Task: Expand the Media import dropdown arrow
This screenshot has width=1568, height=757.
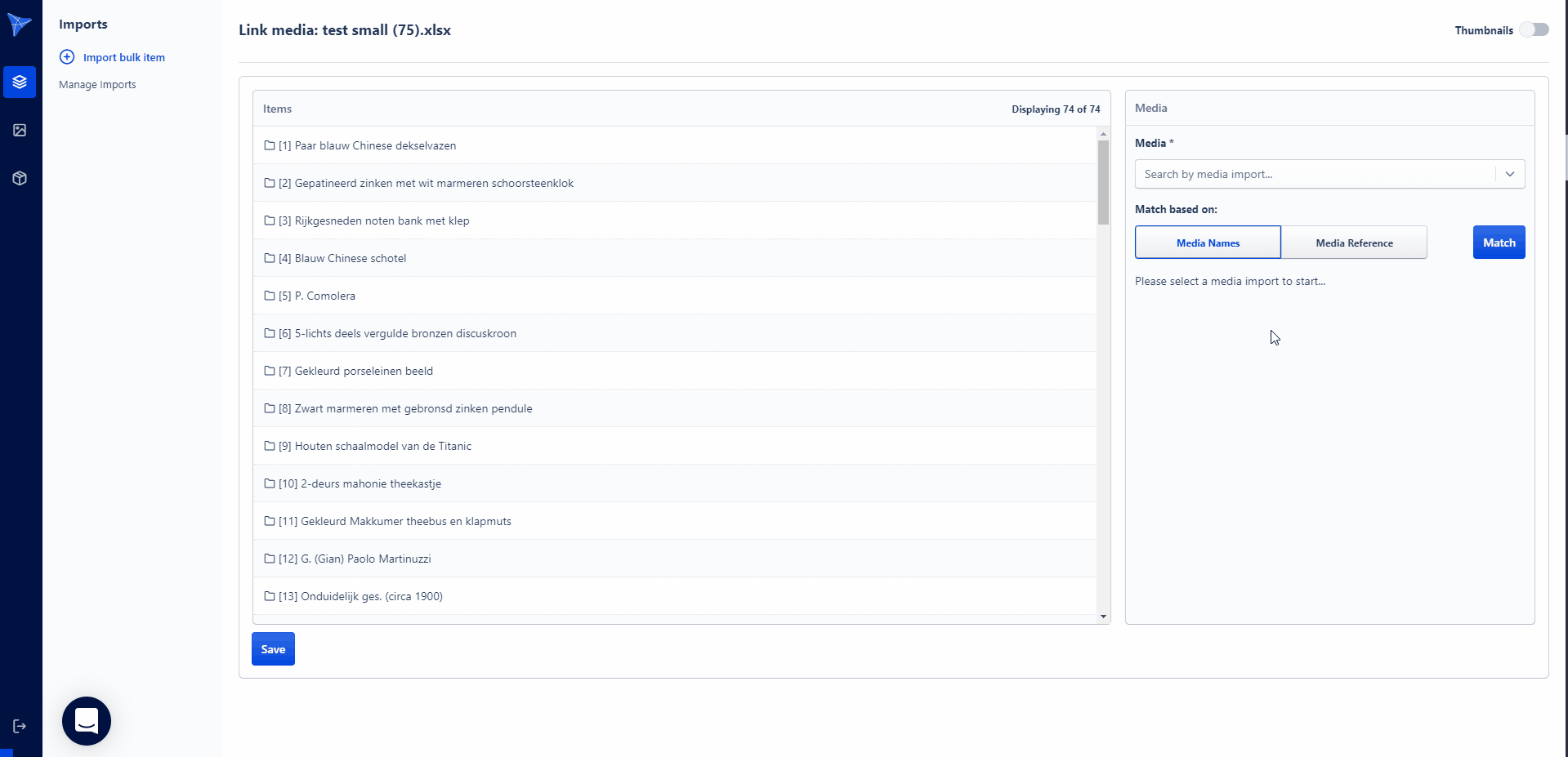Action: (1510, 174)
